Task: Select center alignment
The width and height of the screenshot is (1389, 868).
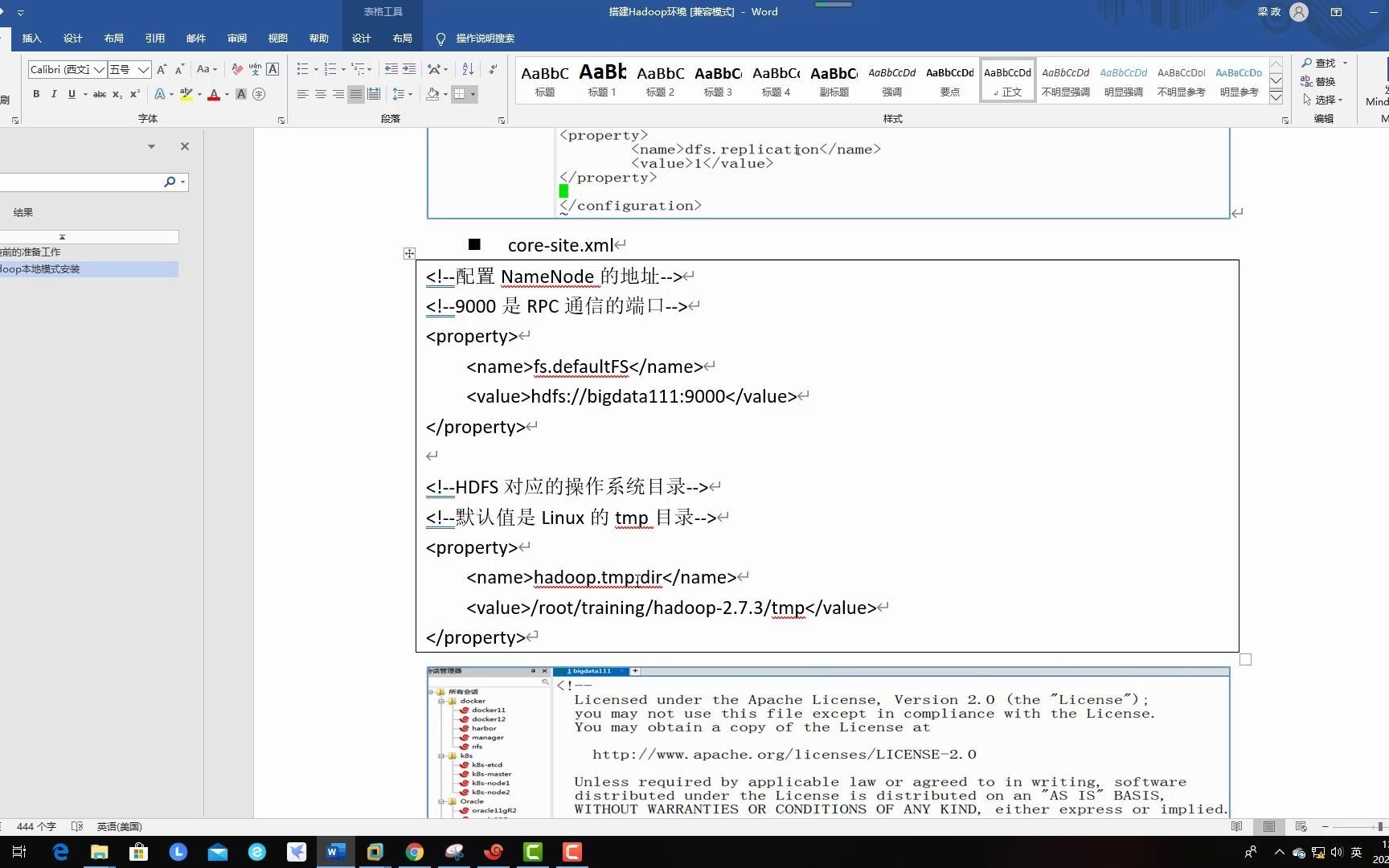Action: coord(321,94)
